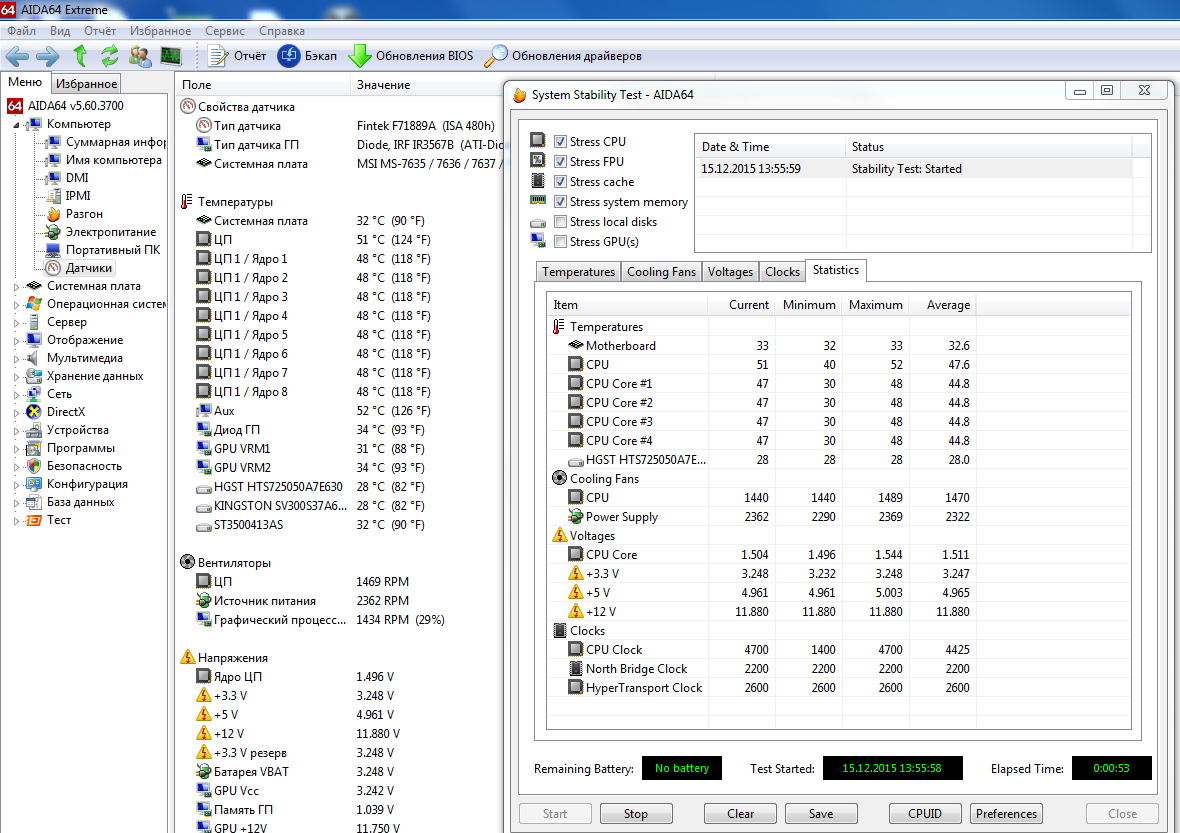Click the green Up arrow toolbar icon
The height and width of the screenshot is (833, 1180).
pos(81,56)
